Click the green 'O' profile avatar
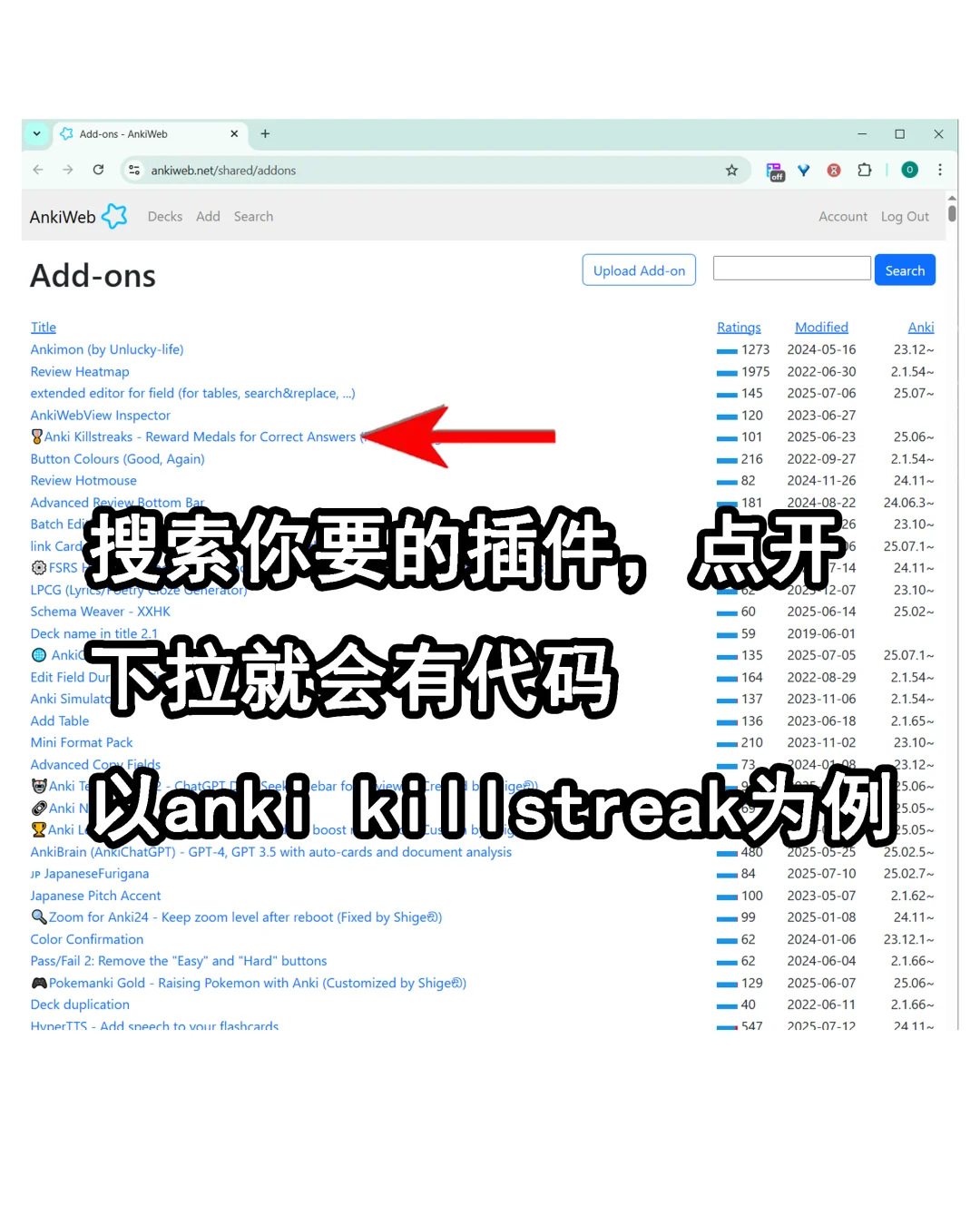Image resolution: width=980 pixels, height=1225 pixels. click(x=909, y=170)
